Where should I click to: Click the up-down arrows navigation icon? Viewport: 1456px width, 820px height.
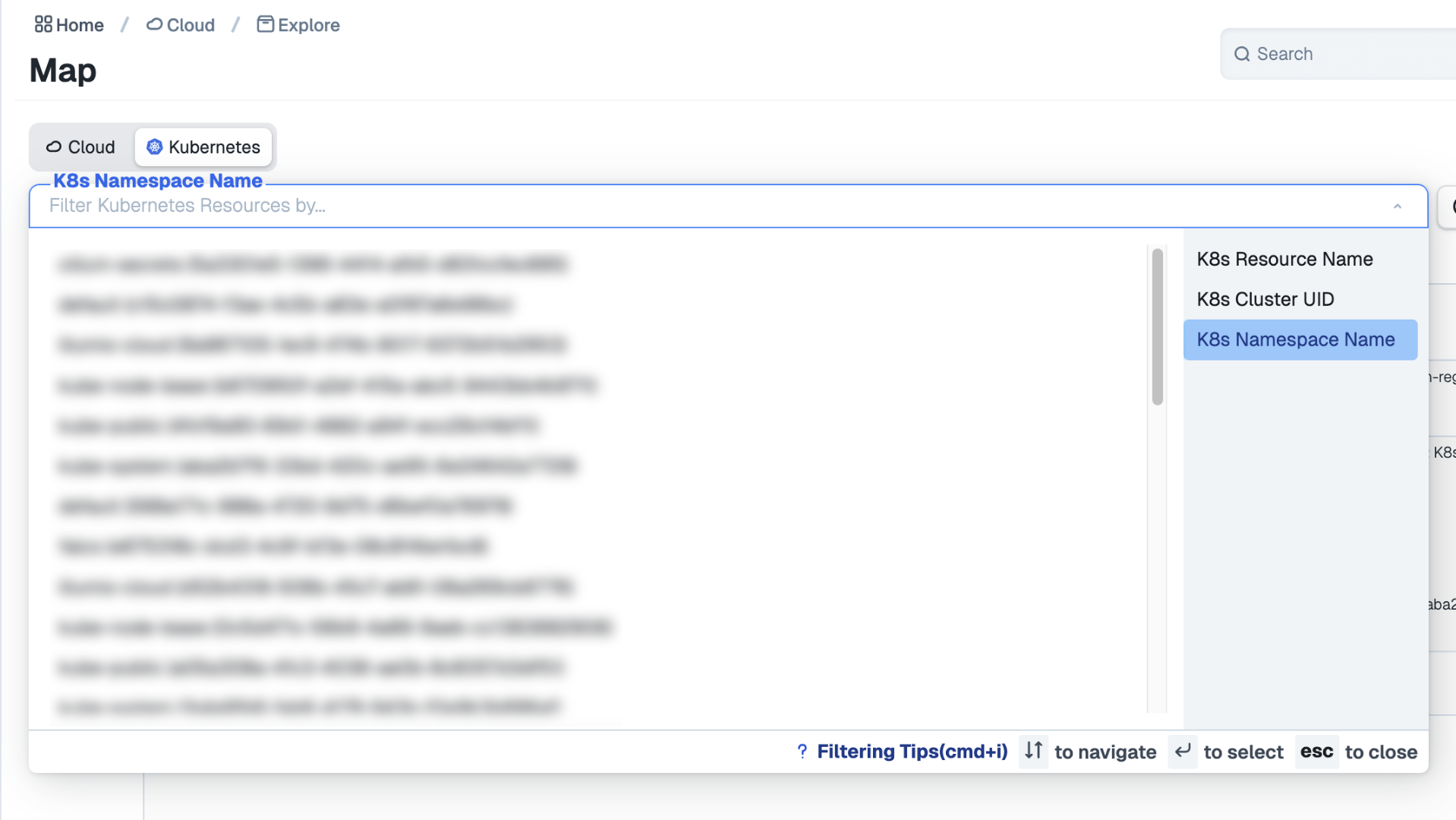click(x=1033, y=752)
